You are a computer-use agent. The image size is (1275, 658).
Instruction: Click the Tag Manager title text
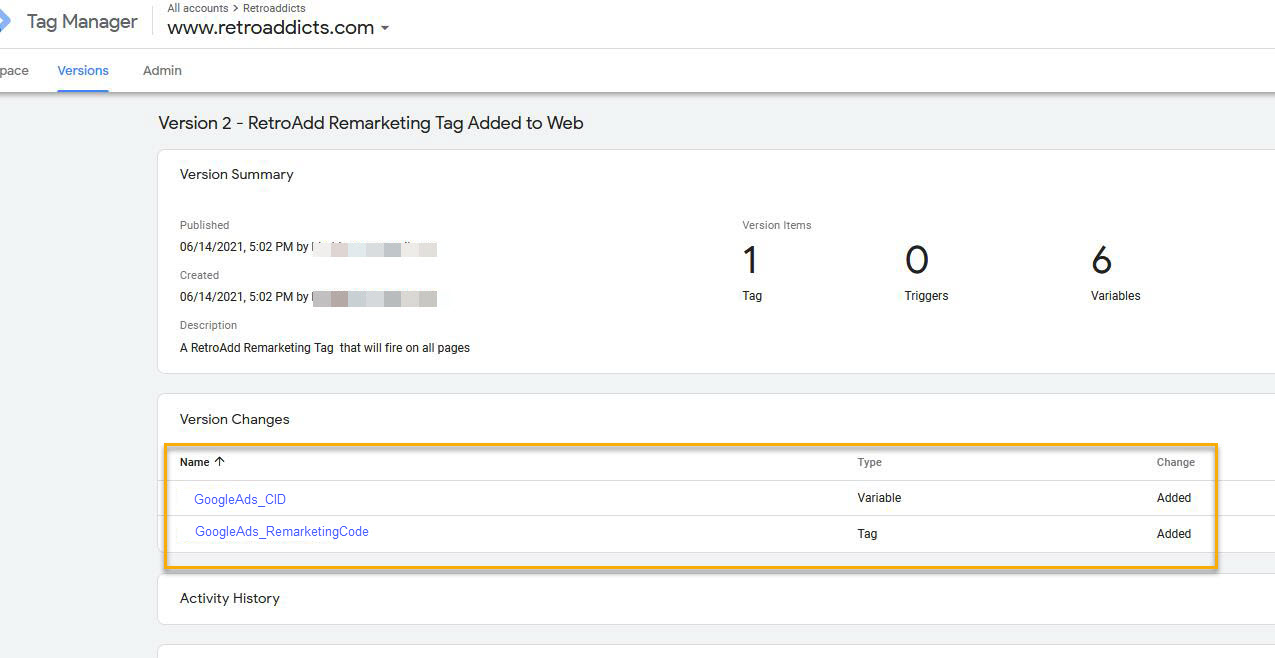tap(82, 21)
